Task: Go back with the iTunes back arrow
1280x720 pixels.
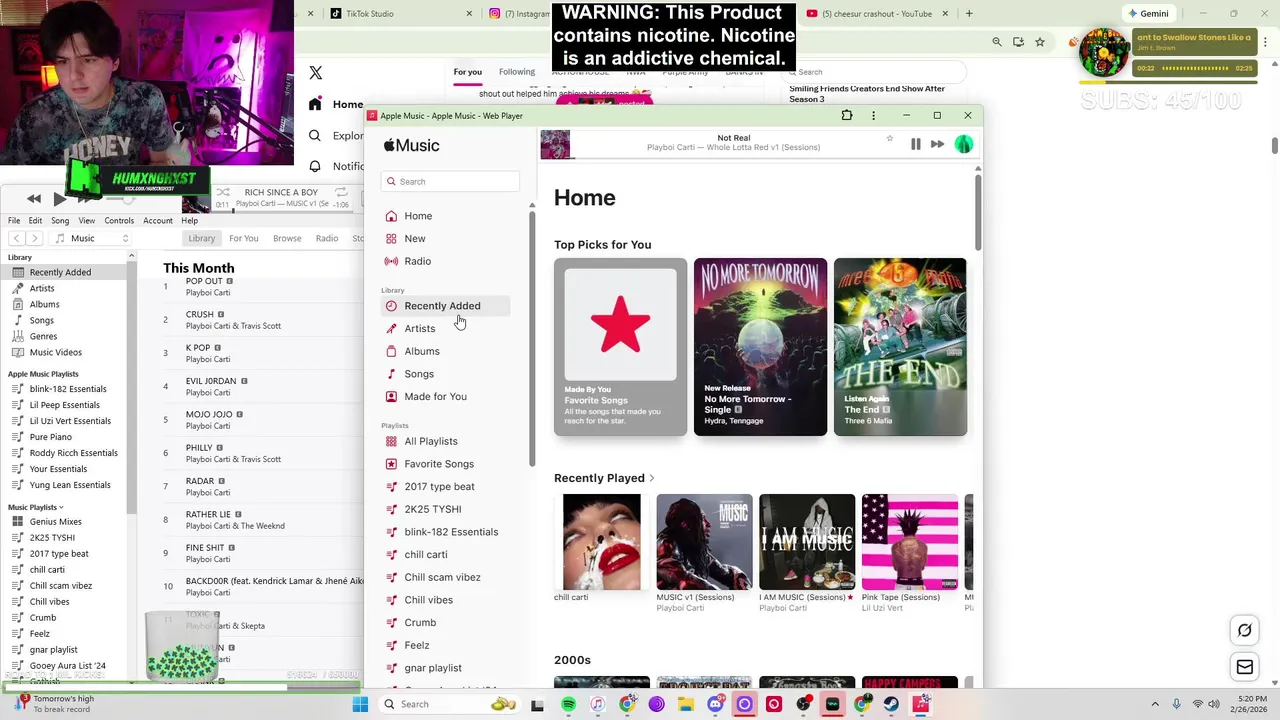Action: [x=17, y=238]
